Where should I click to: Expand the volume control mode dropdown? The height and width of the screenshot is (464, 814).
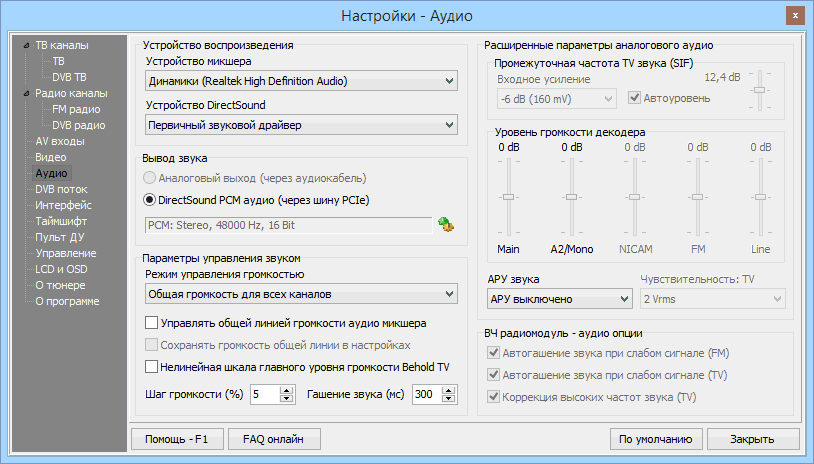click(300, 294)
